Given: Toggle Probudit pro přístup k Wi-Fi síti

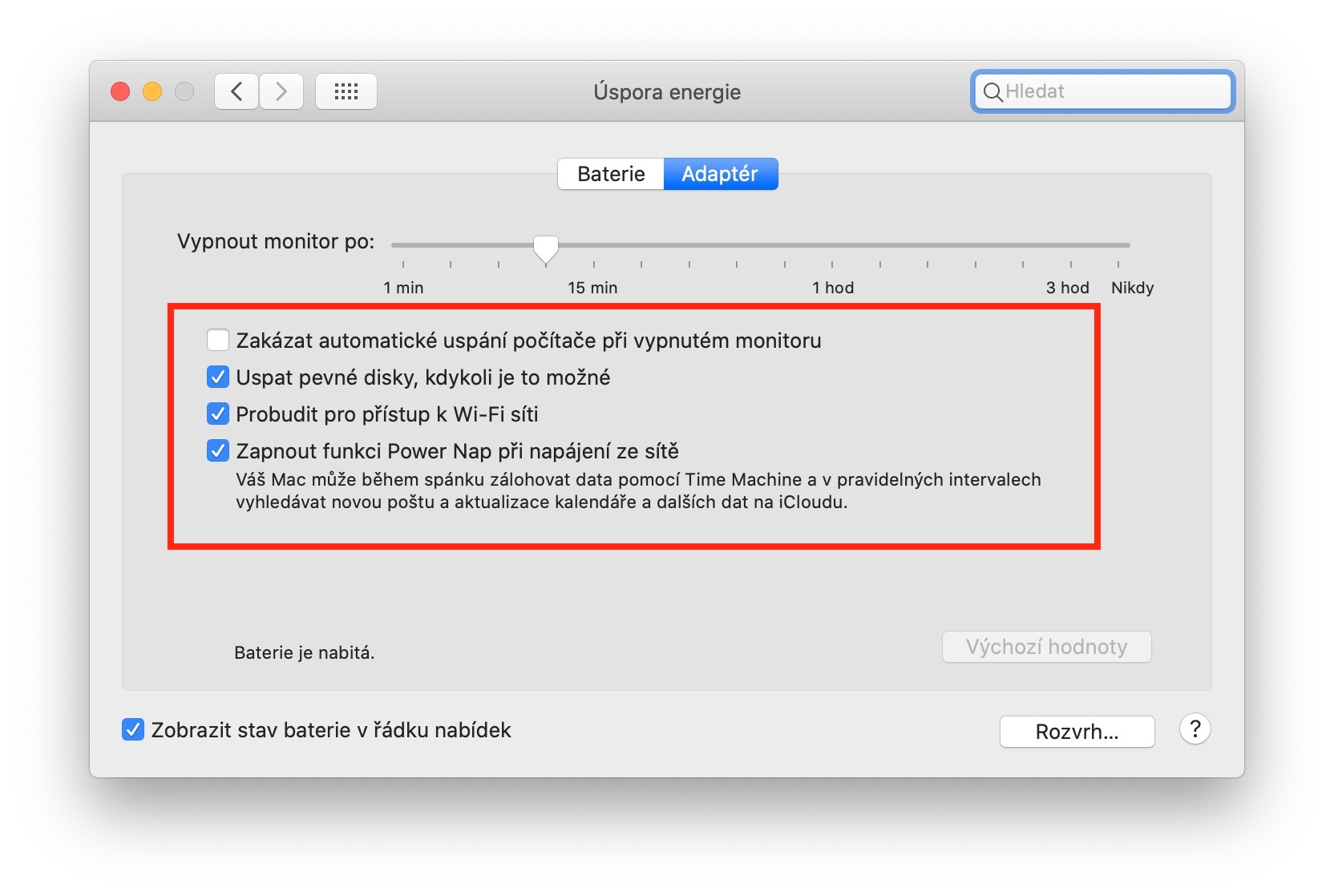Looking at the screenshot, I should coord(218,414).
